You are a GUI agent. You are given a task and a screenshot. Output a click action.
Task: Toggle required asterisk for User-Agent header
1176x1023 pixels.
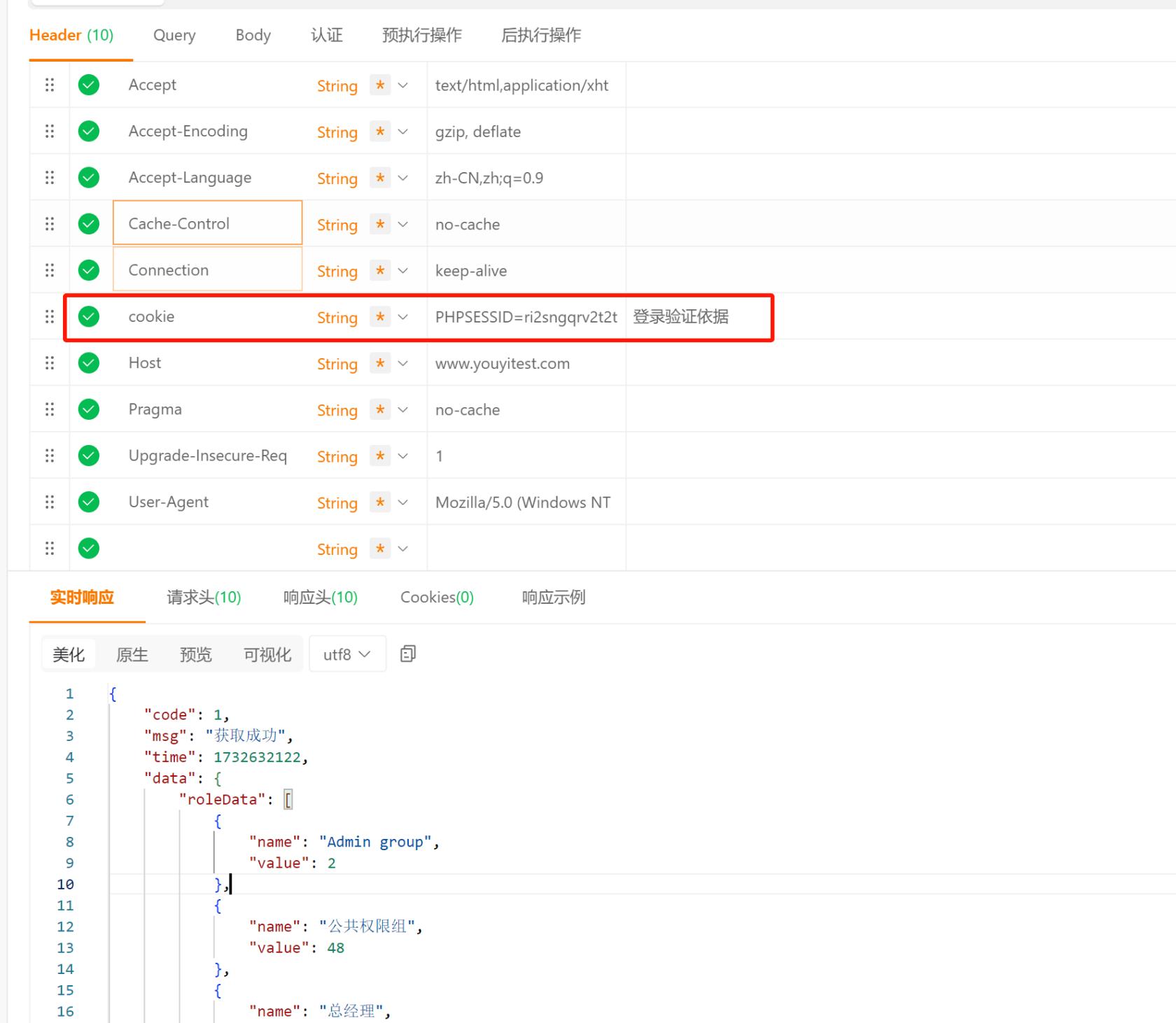(x=380, y=502)
